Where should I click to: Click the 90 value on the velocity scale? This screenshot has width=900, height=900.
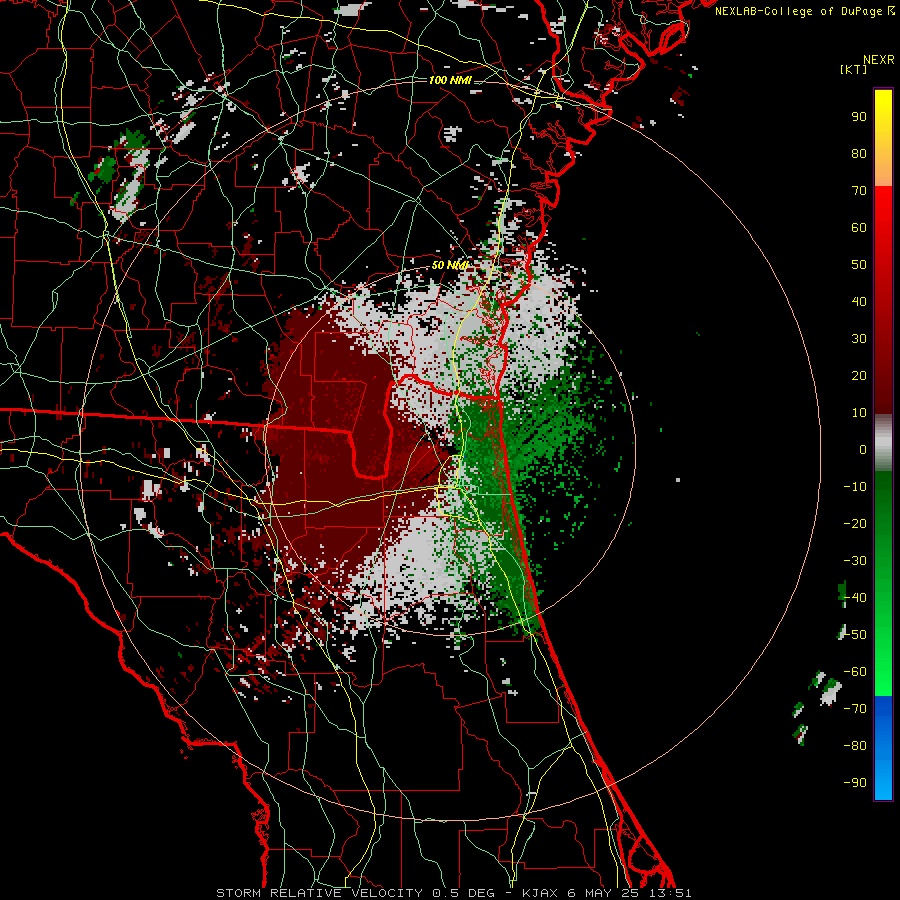[x=859, y=117]
